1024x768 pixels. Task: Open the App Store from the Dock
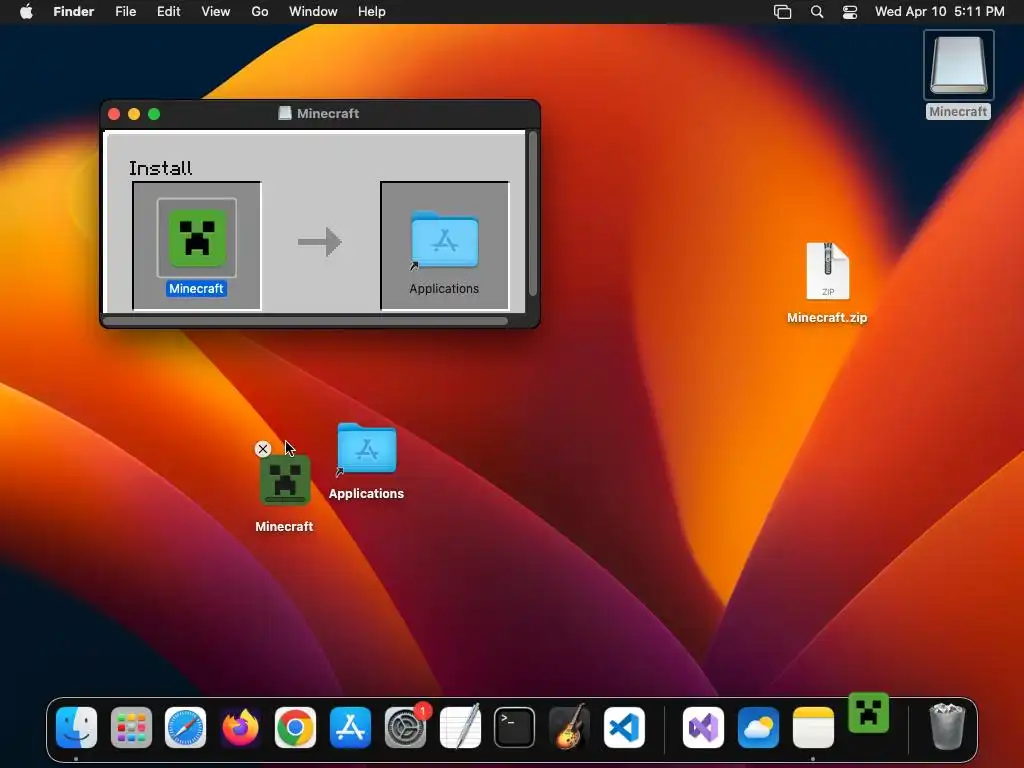click(x=350, y=728)
